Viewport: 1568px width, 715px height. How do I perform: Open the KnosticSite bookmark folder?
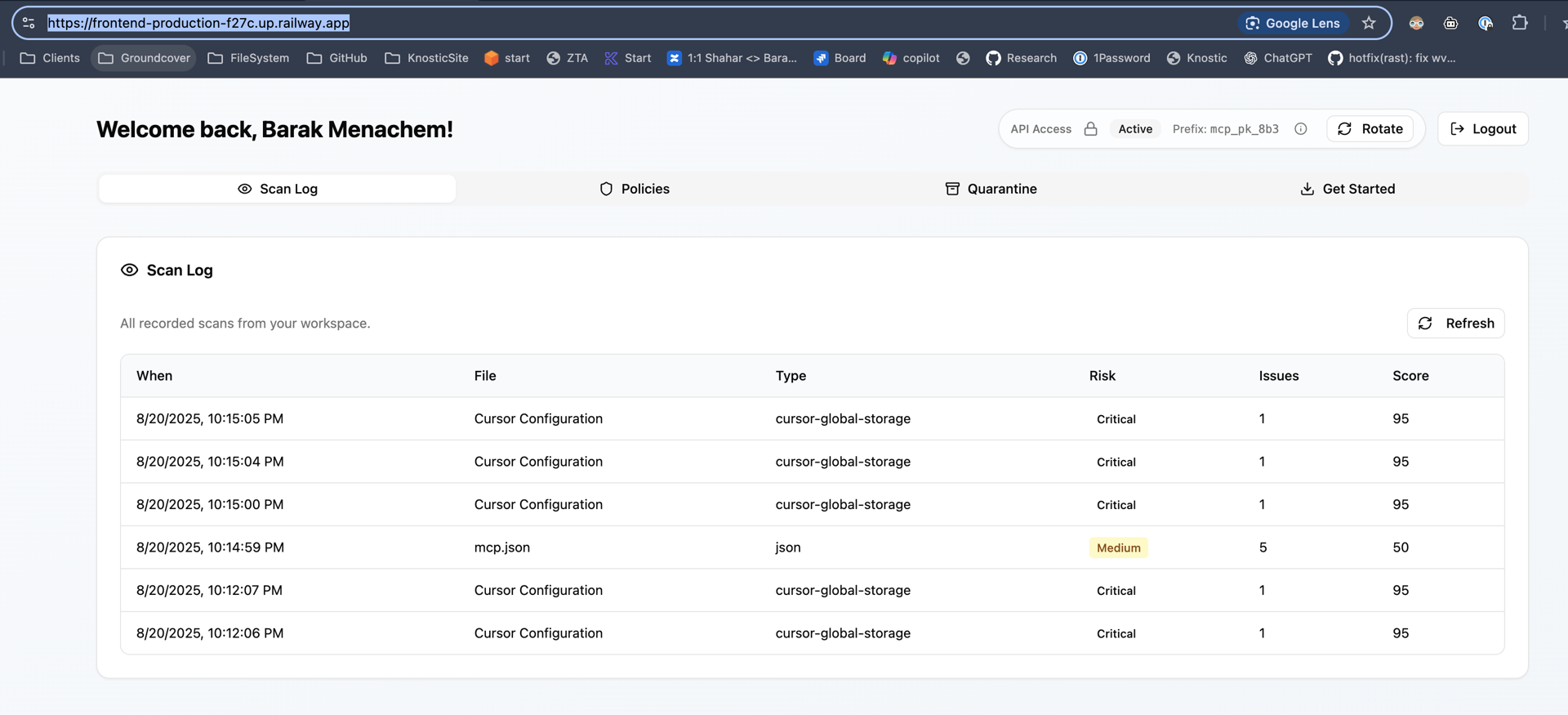(x=426, y=58)
